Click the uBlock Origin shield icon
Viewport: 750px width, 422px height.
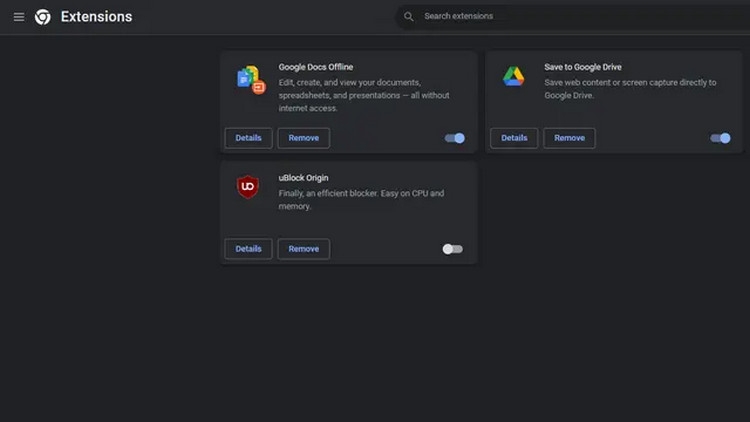click(248, 187)
